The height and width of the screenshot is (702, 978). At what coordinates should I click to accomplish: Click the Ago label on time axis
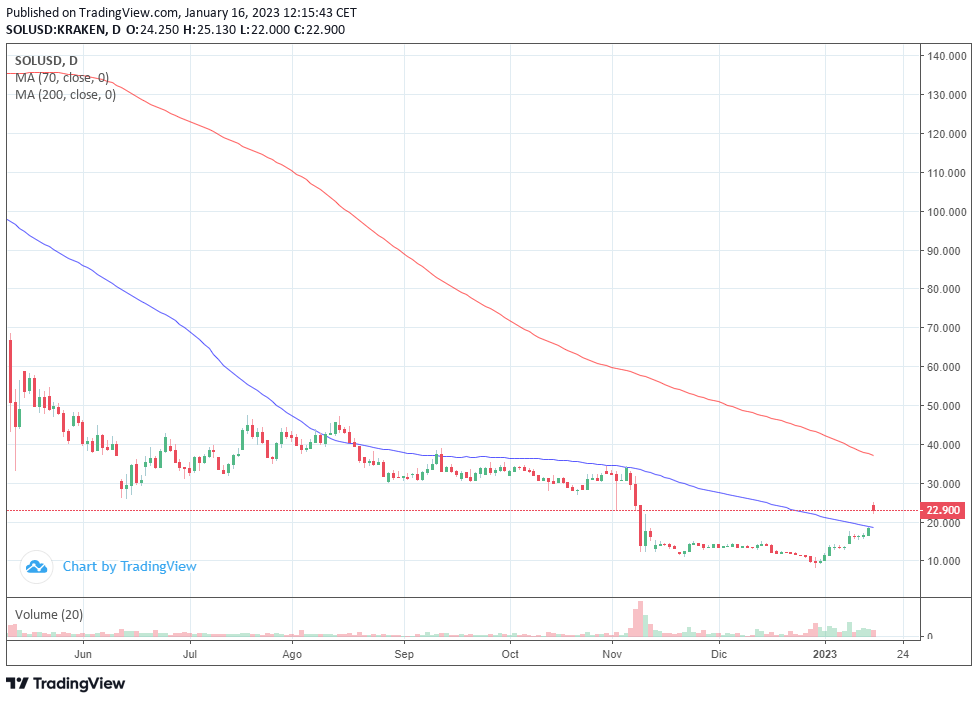[x=292, y=655]
